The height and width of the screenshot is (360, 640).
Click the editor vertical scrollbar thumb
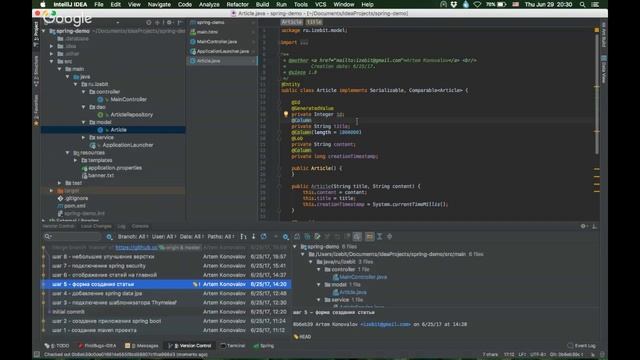(x=596, y=94)
